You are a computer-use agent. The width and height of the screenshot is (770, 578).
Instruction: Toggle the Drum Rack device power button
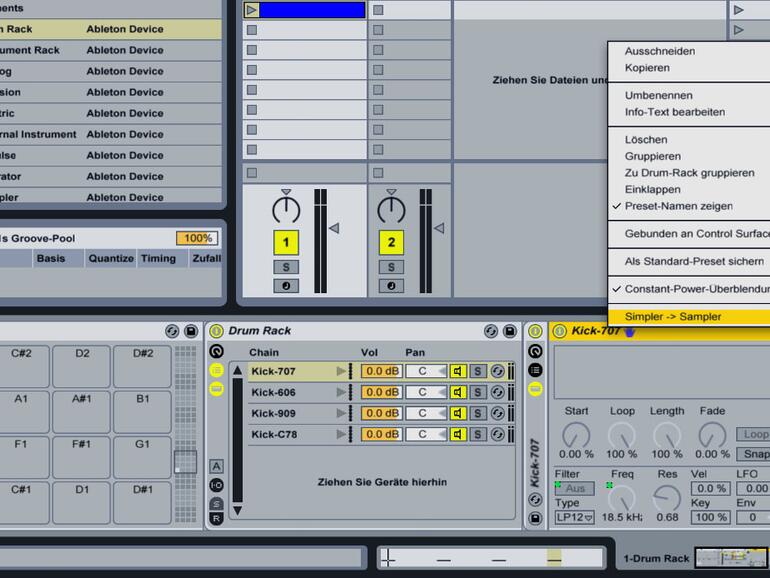tap(216, 331)
